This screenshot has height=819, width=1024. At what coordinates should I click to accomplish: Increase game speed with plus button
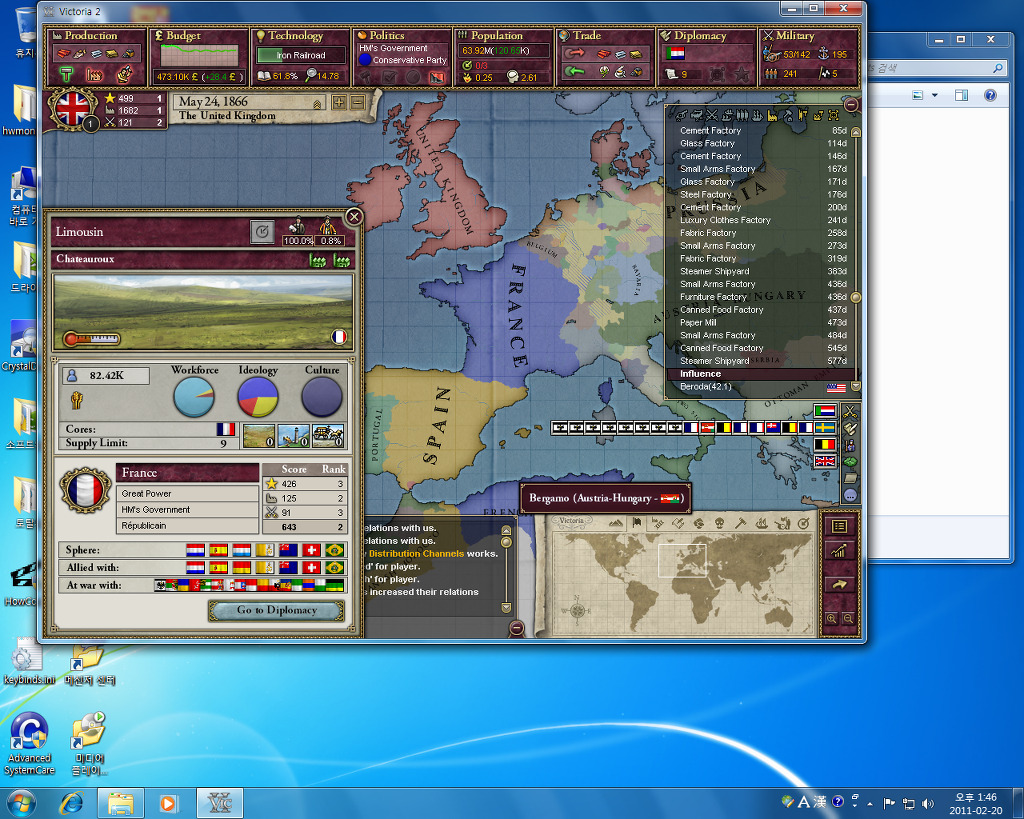[x=339, y=103]
